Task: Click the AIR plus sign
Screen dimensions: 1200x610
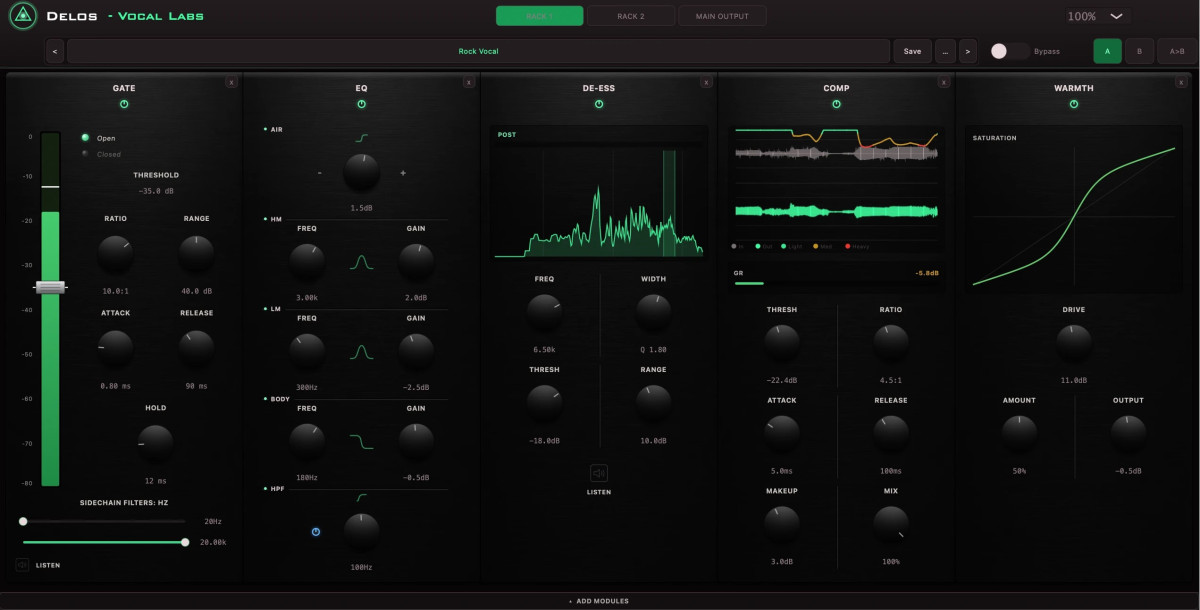Action: pos(403,173)
